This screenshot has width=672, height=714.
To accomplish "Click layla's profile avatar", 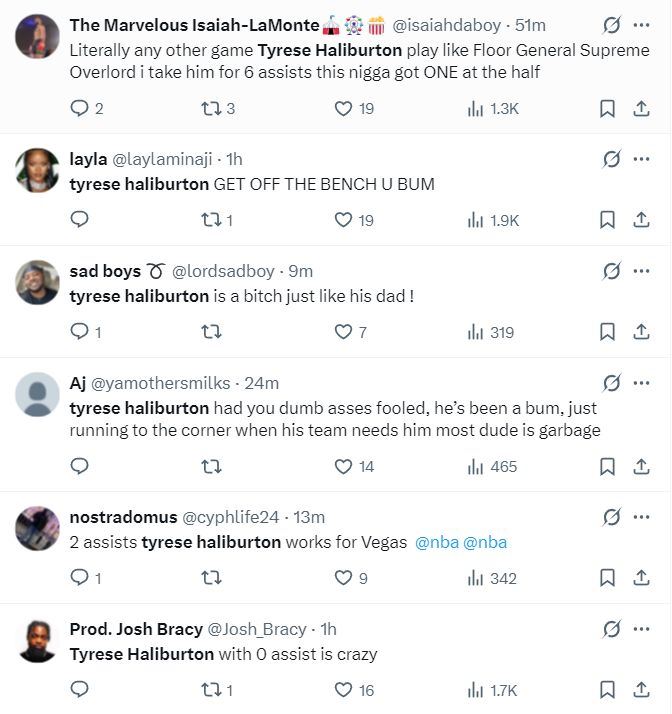I will (37, 170).
